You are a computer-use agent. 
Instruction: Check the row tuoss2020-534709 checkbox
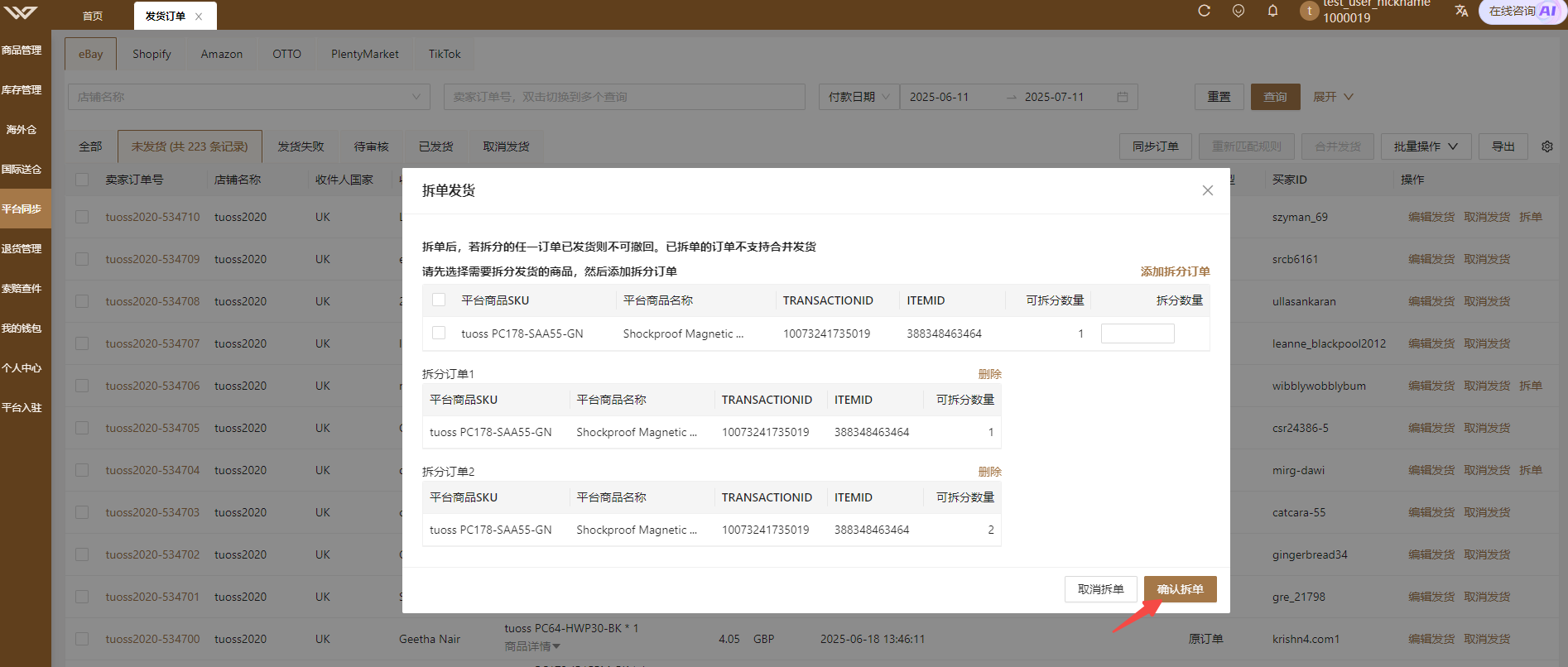pos(82,259)
